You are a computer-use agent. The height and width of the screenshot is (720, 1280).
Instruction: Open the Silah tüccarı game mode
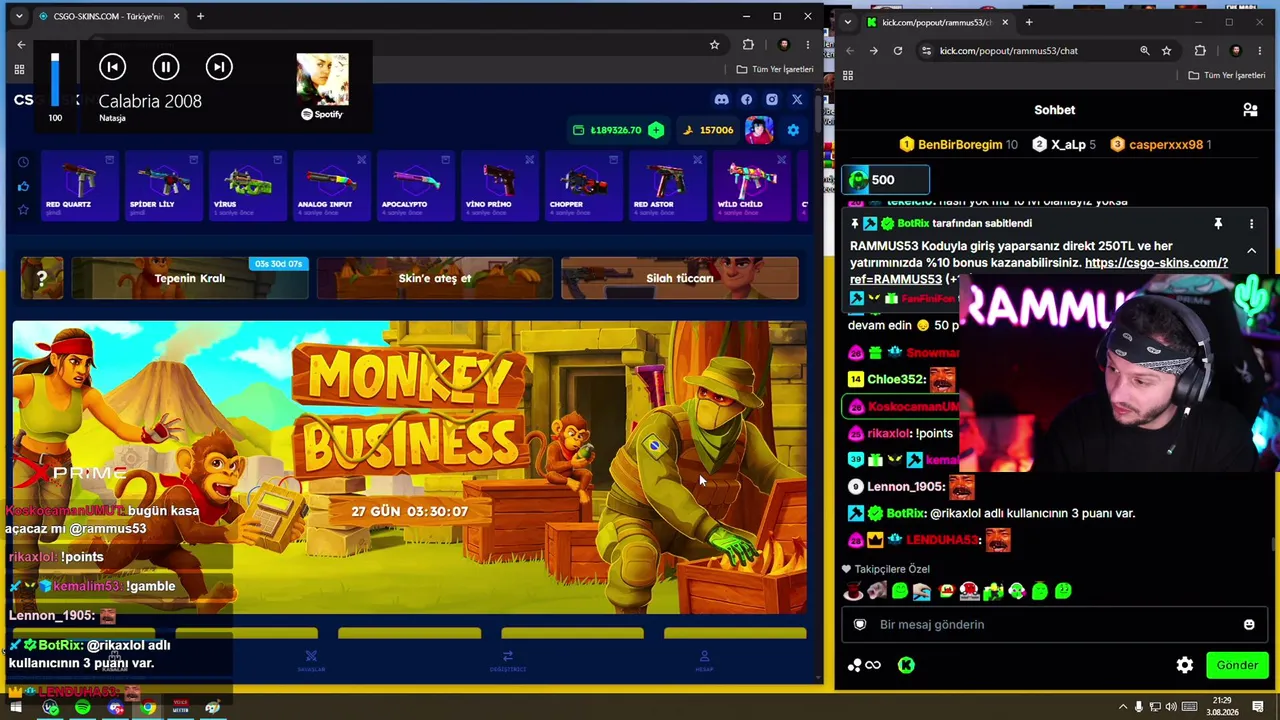click(x=680, y=279)
